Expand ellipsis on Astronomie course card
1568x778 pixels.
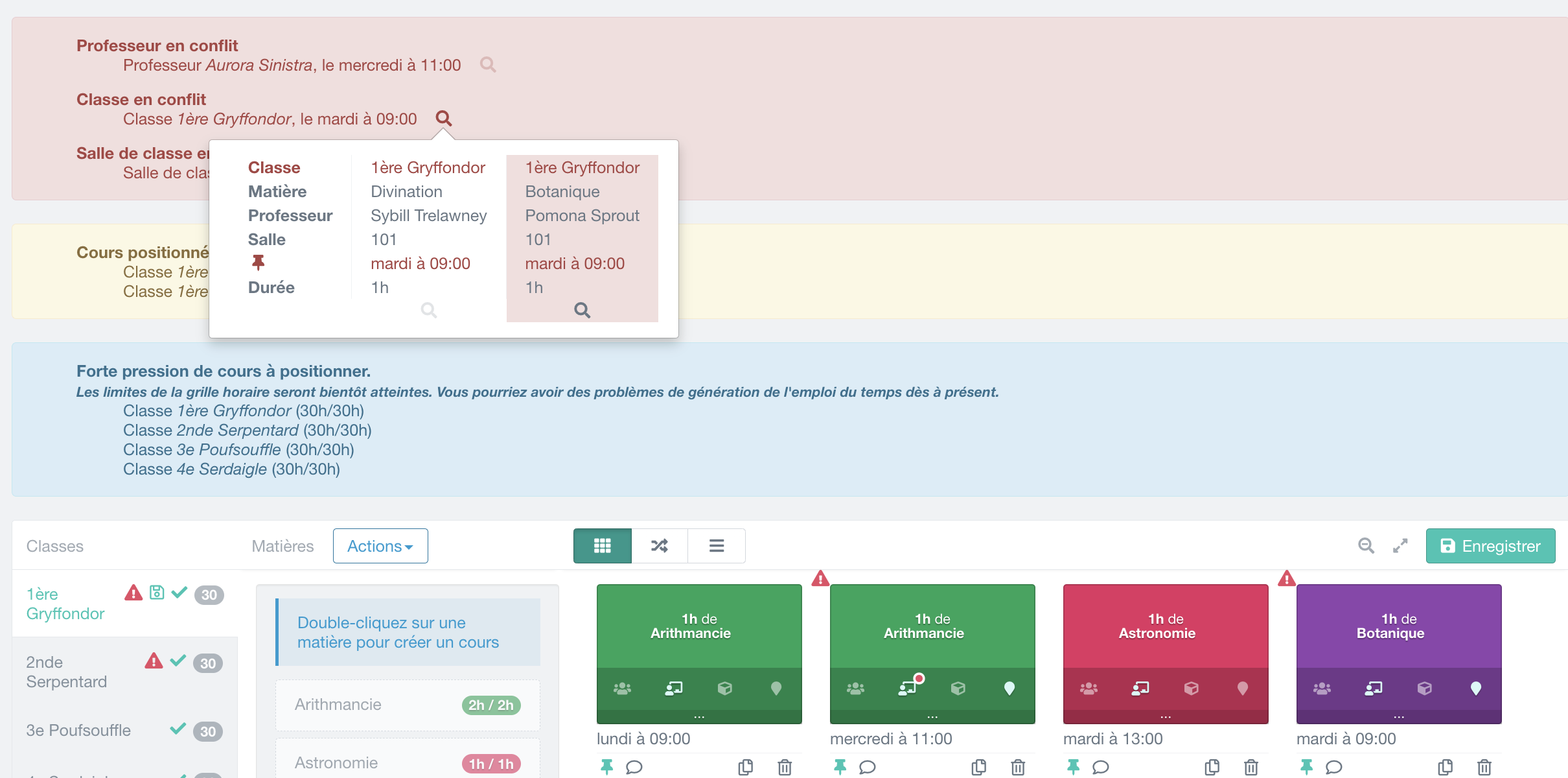tap(1165, 717)
